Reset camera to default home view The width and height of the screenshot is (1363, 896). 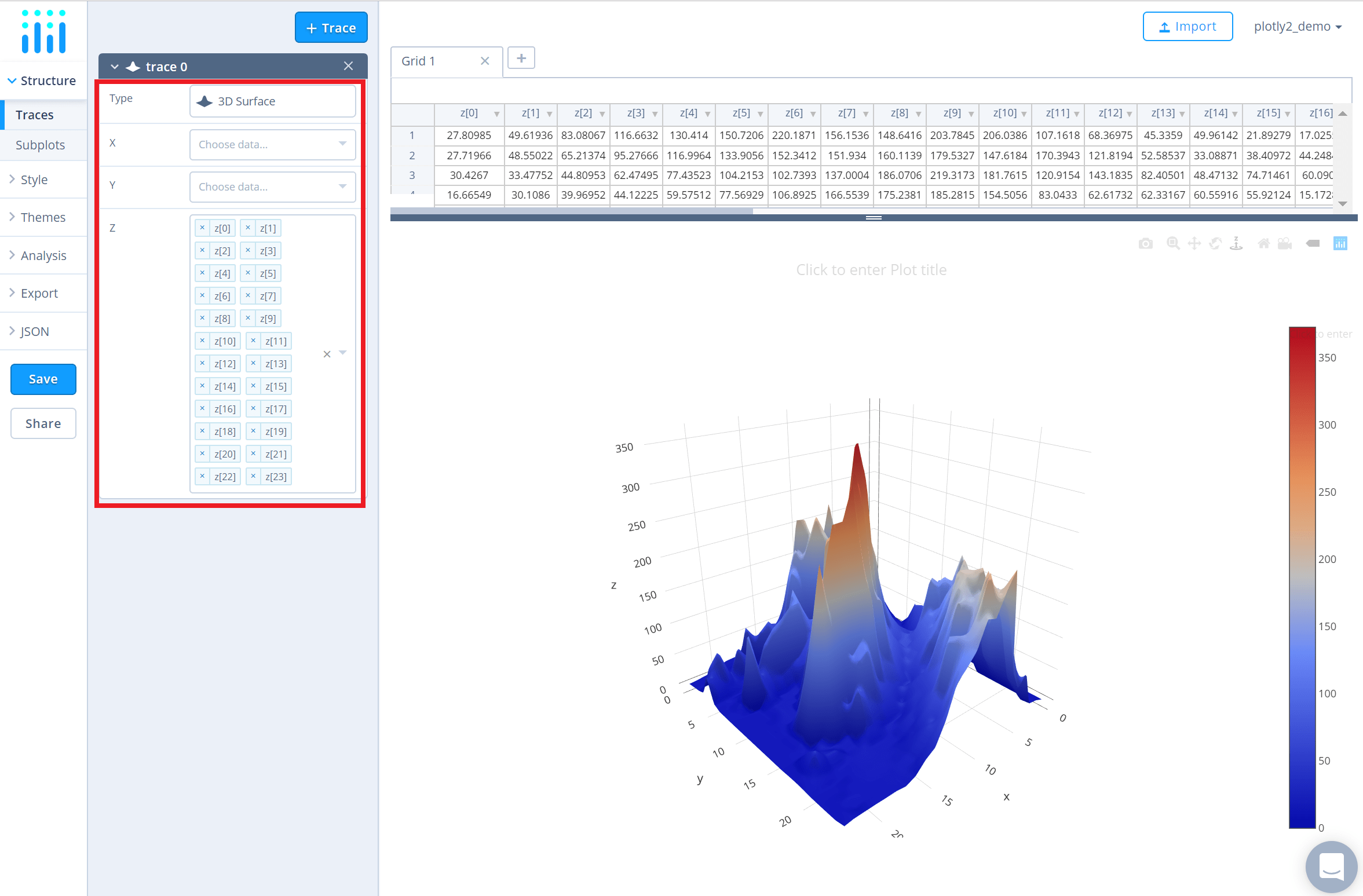(1264, 244)
